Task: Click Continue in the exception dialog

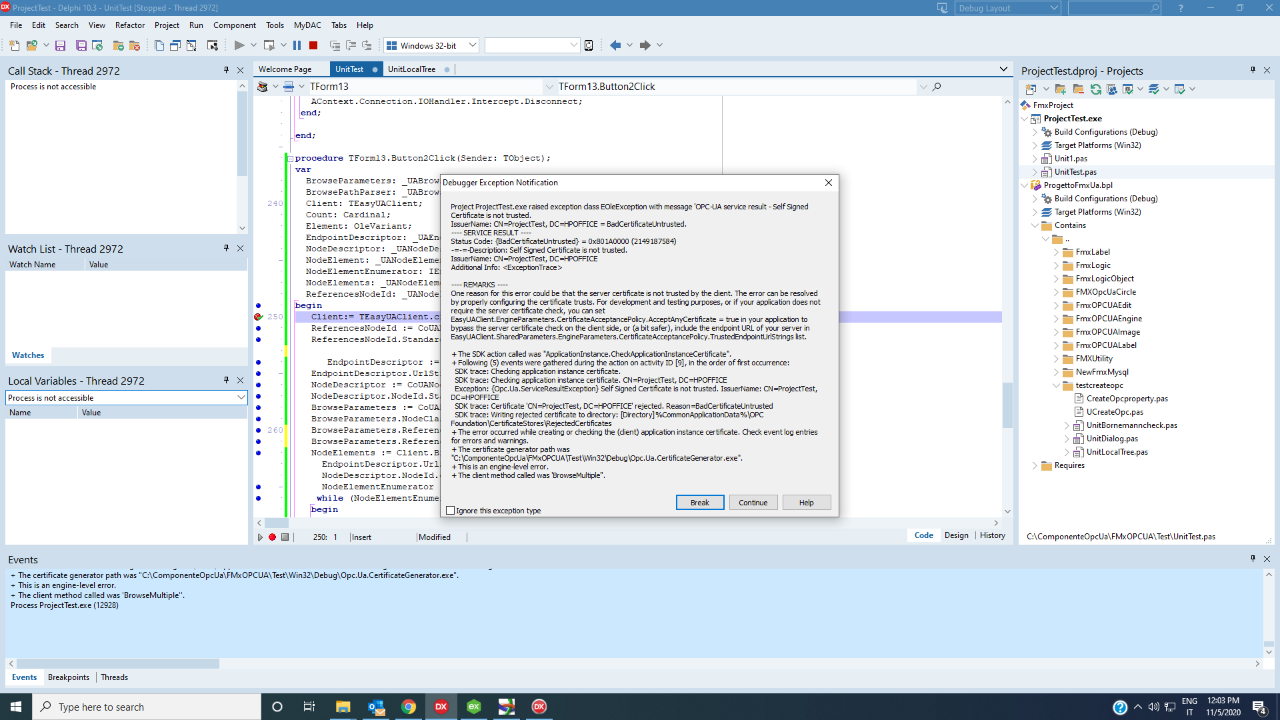Action: [x=753, y=503]
